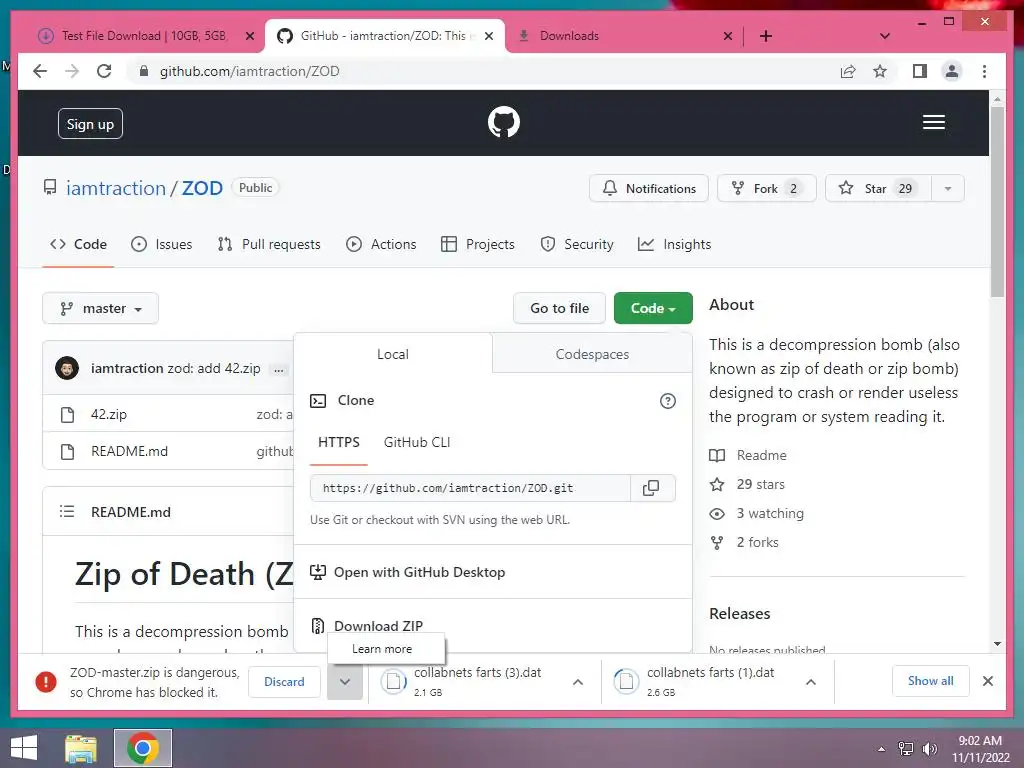Discard the blocked ZOD-master.zip download
The image size is (1024, 768).
pos(284,682)
